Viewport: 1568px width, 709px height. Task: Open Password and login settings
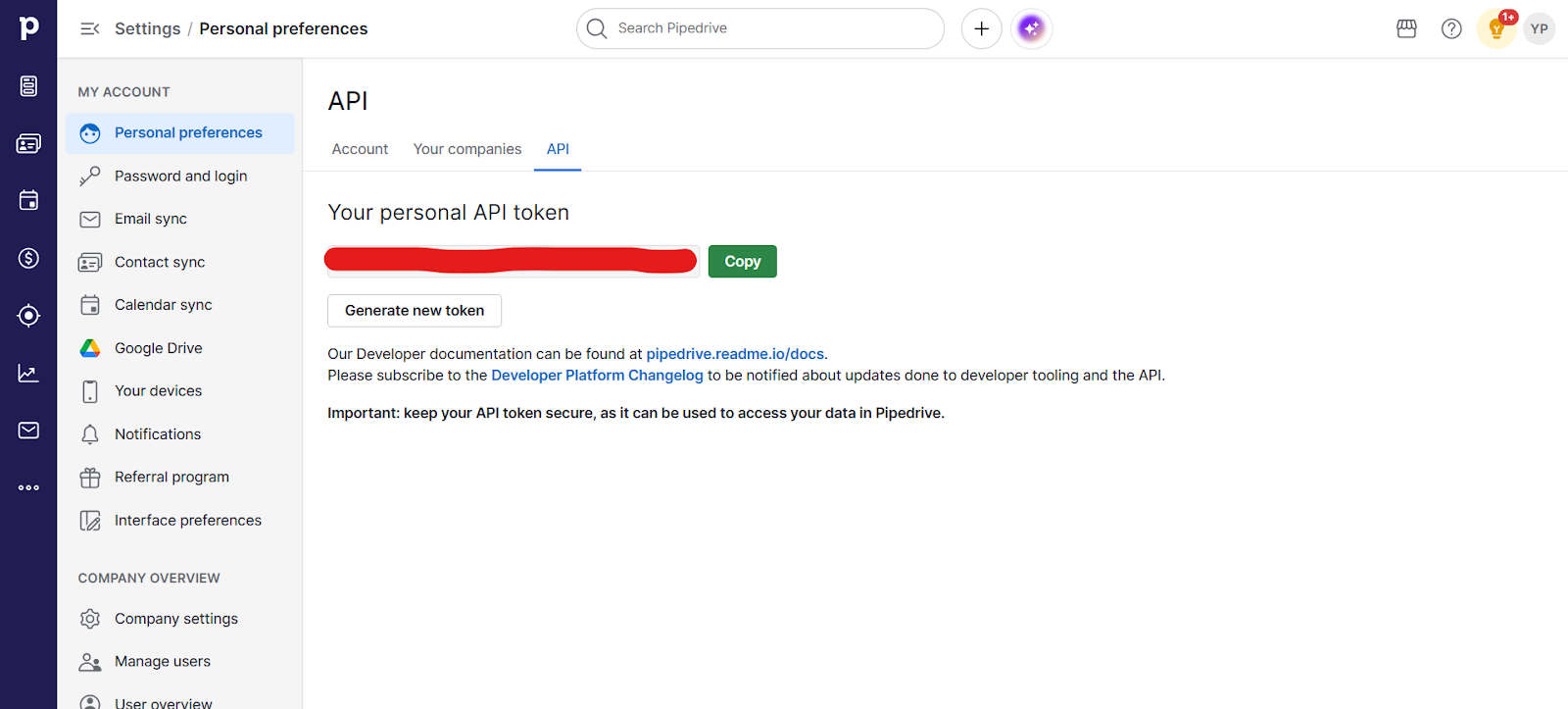click(180, 177)
